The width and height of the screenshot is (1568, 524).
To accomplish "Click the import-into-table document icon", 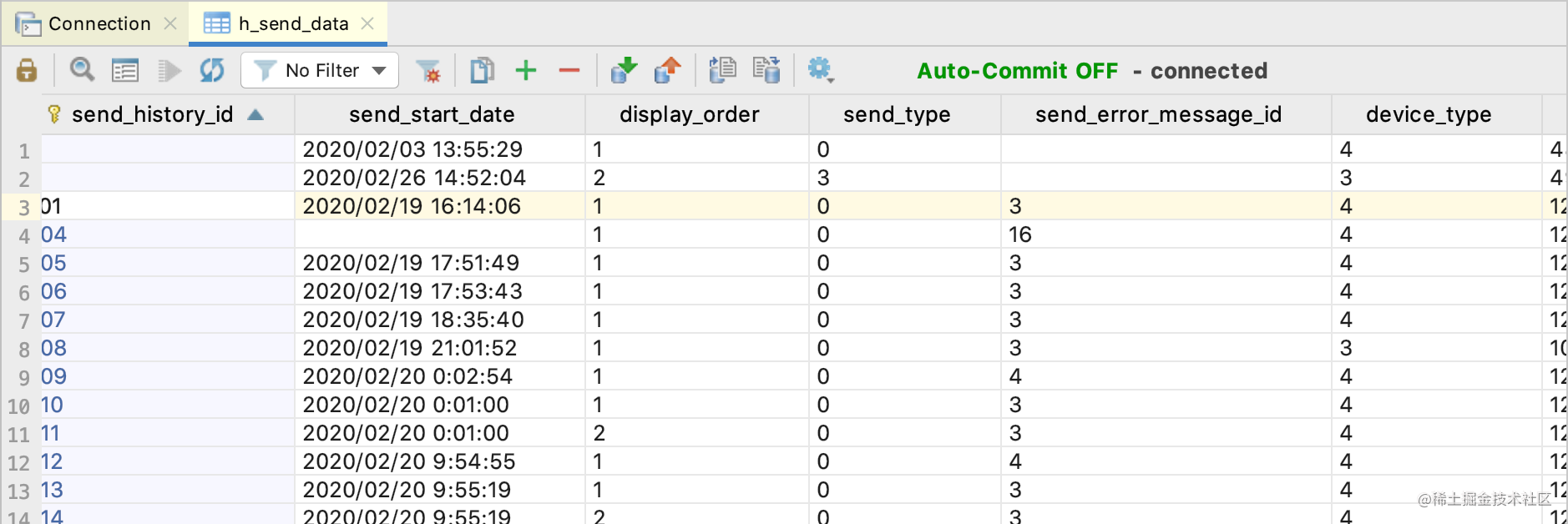I will (x=722, y=70).
